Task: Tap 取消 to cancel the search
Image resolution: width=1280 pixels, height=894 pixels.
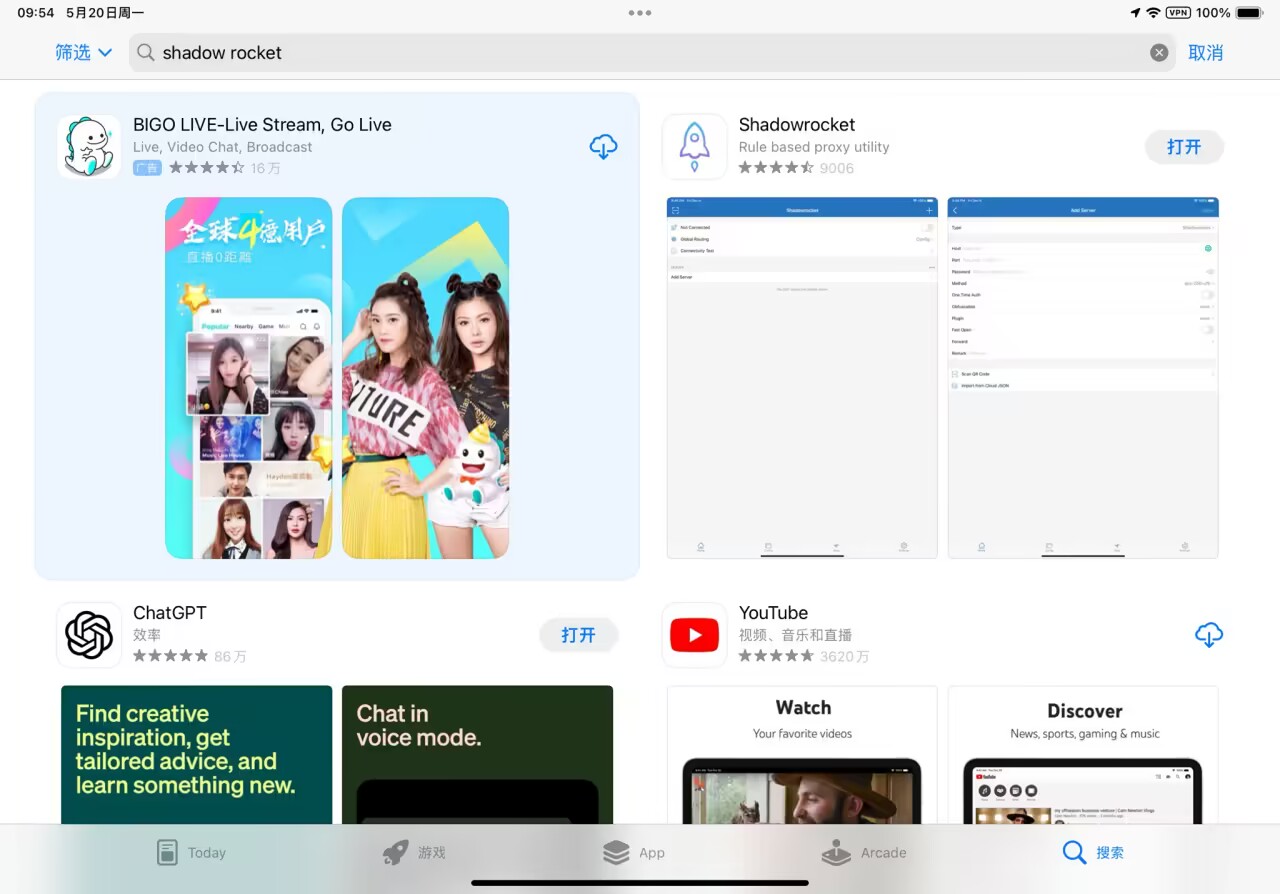Action: pos(1205,53)
